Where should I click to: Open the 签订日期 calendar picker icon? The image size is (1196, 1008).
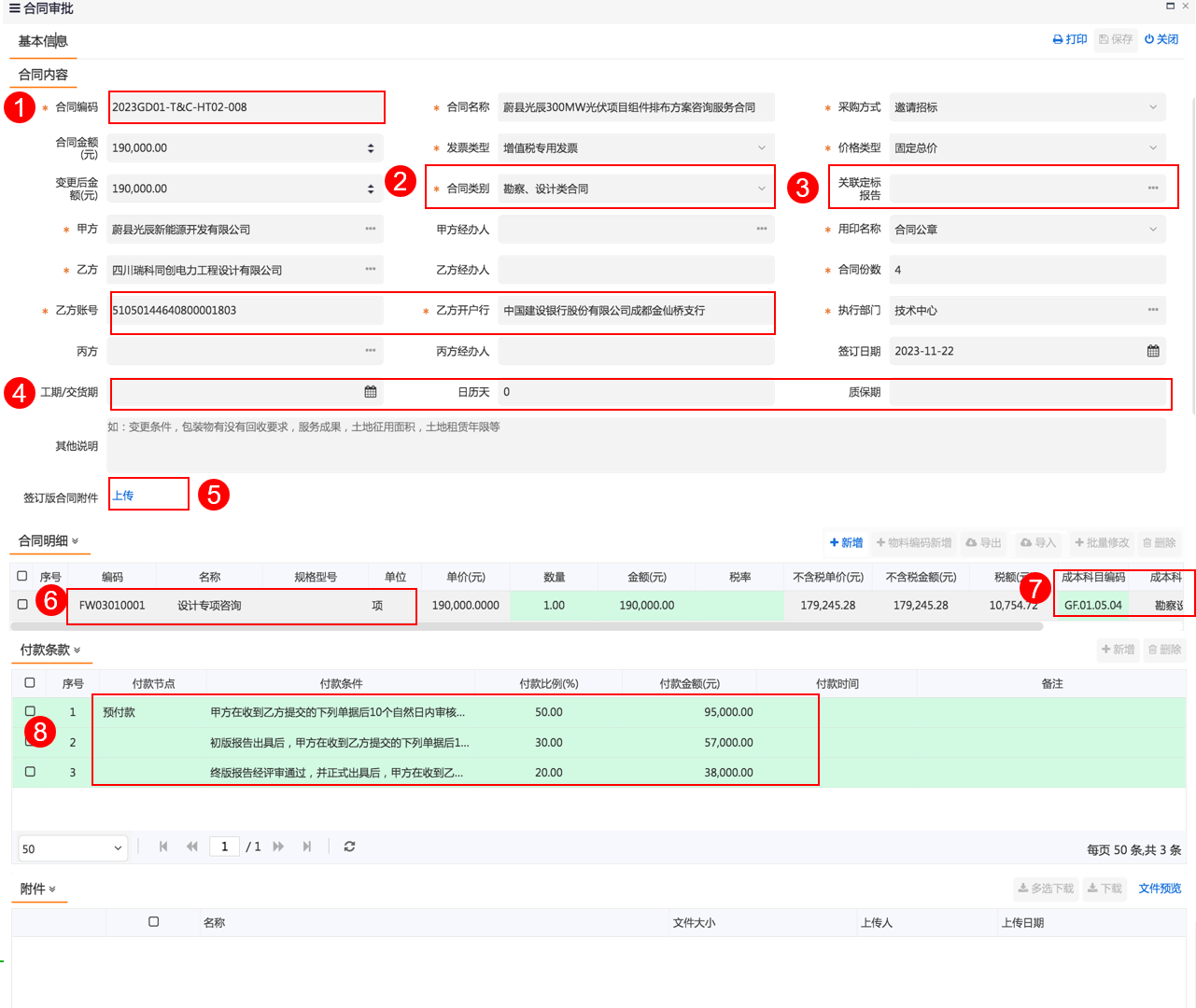coord(1153,351)
